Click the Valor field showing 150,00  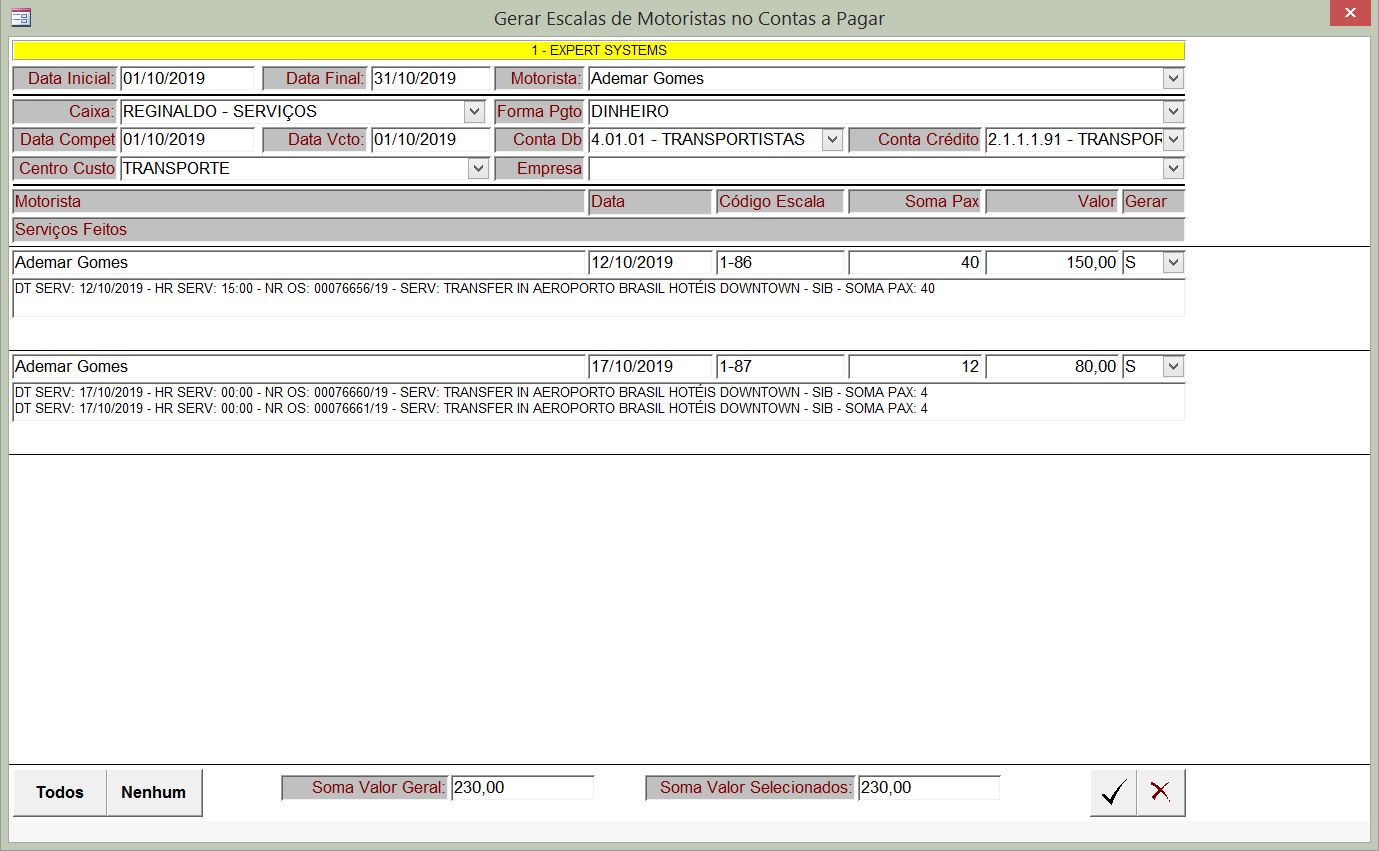[x=1051, y=263]
